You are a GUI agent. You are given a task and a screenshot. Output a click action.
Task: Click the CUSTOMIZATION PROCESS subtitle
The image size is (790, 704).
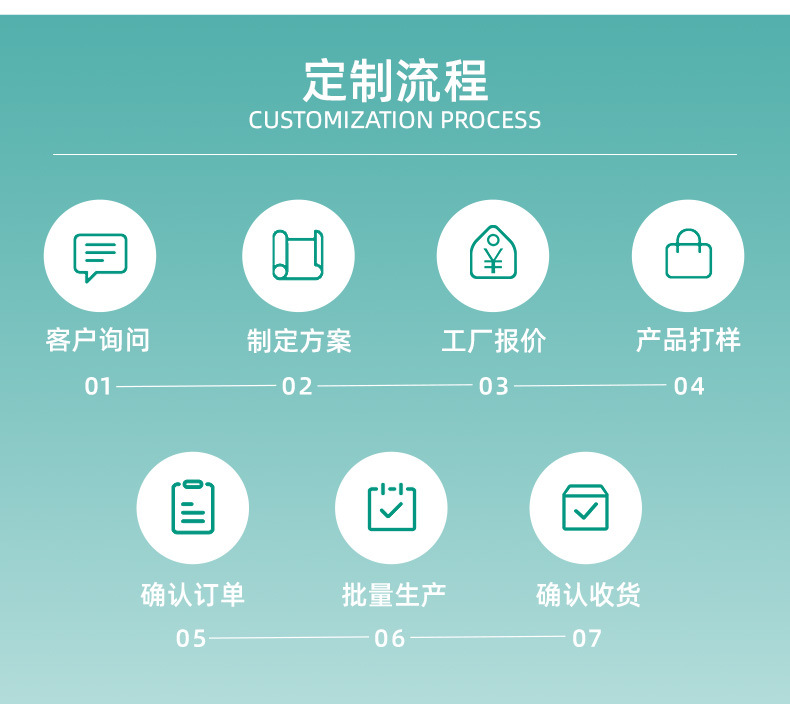tap(395, 120)
